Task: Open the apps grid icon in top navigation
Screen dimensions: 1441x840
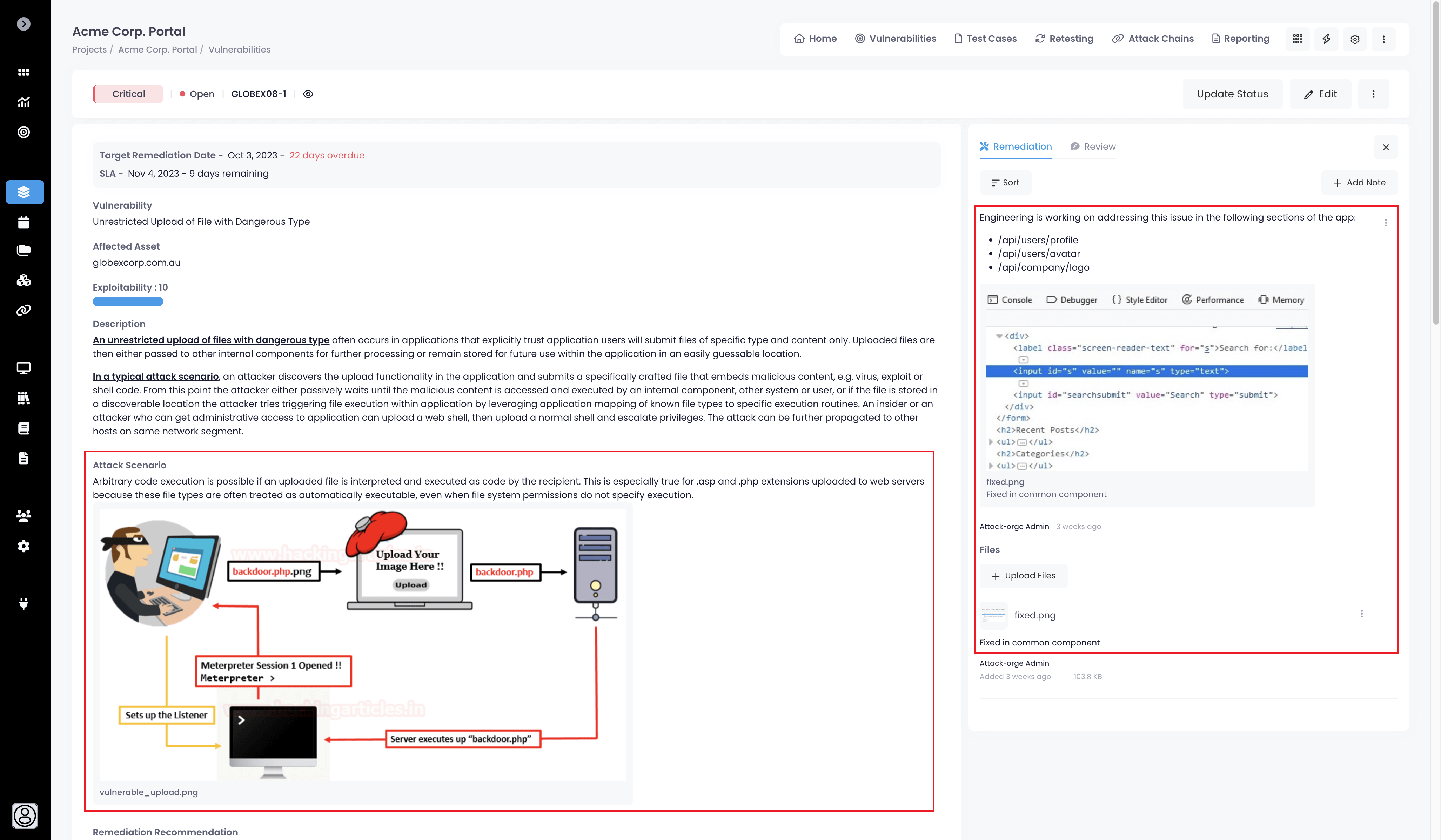Action: 1298,39
